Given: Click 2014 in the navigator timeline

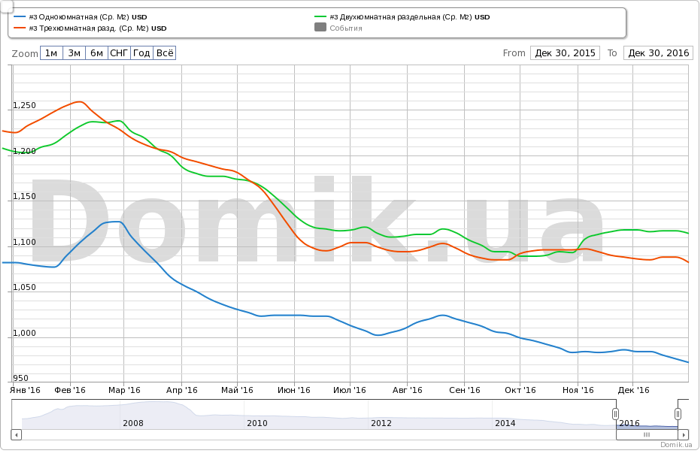Looking at the screenshot, I should pyautogui.click(x=505, y=423).
